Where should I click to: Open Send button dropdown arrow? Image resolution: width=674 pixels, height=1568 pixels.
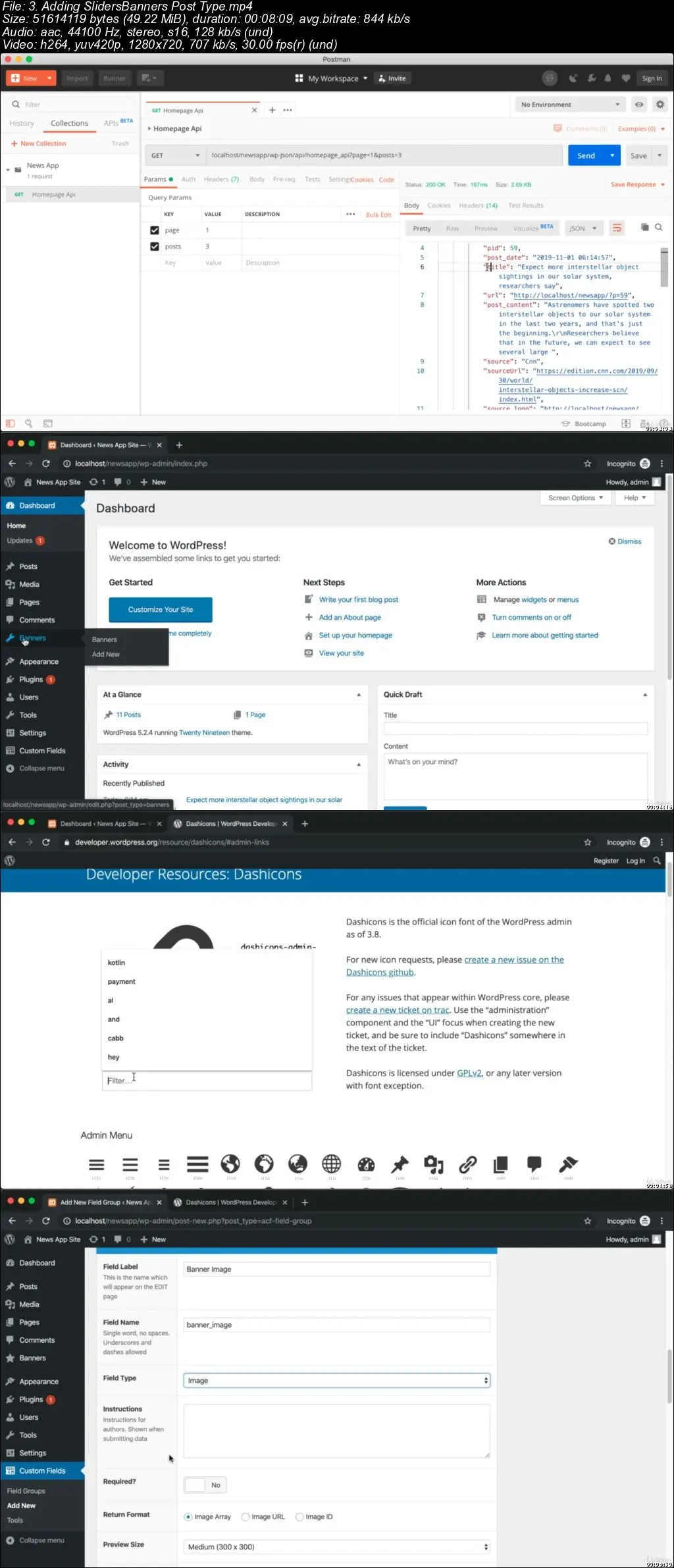tap(612, 155)
